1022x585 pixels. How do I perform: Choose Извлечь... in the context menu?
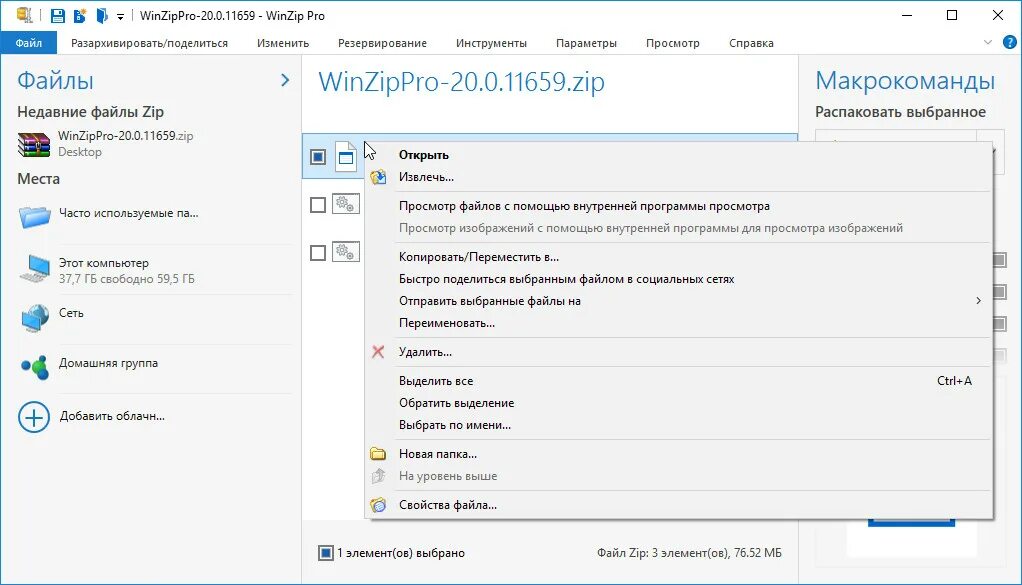click(x=678, y=177)
